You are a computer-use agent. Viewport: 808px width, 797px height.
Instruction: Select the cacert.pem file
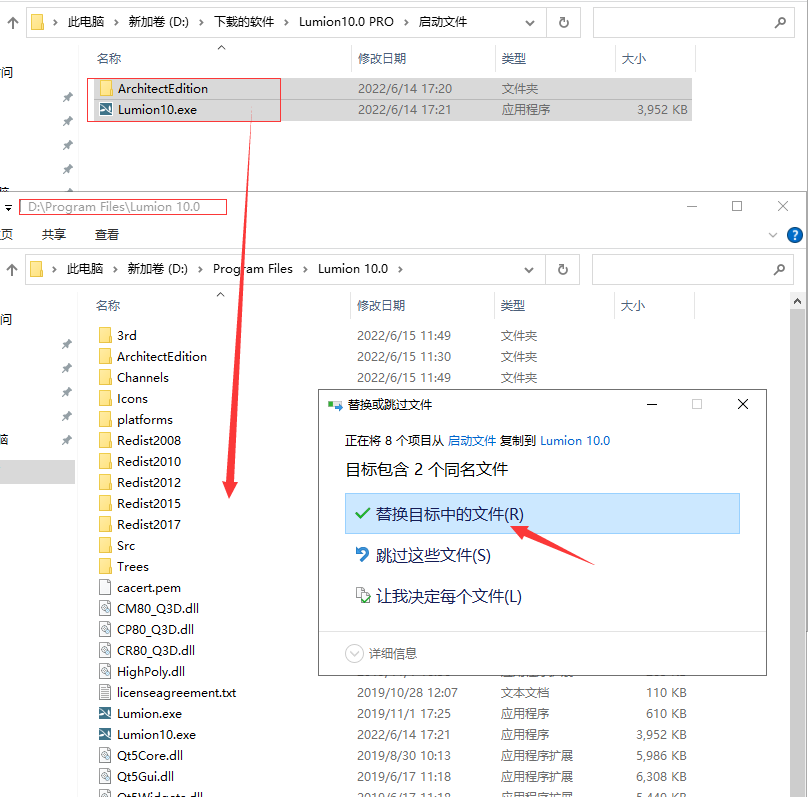148,588
